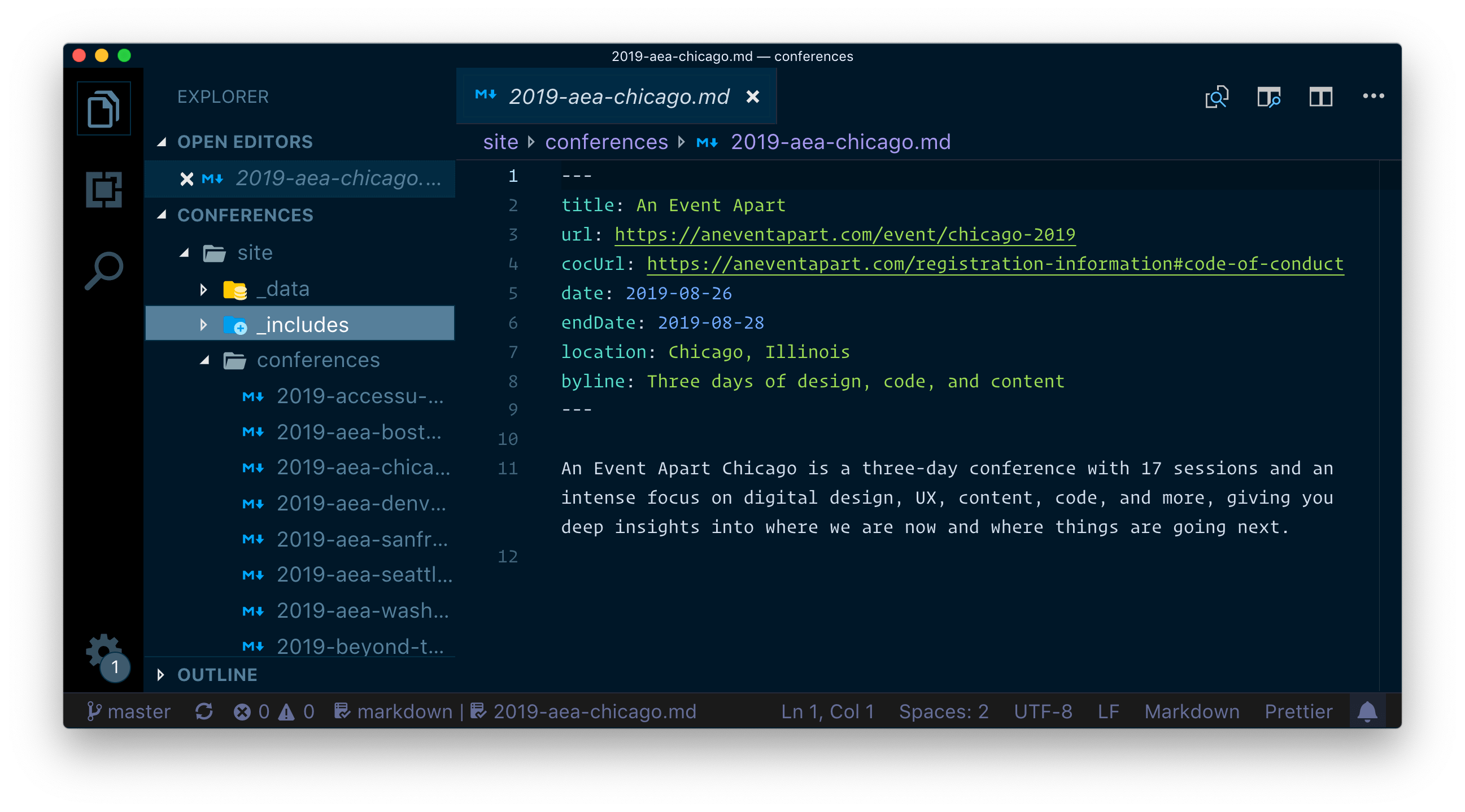
Task: Close 2019-aea-chicago under Open Editors
Action: [x=186, y=179]
